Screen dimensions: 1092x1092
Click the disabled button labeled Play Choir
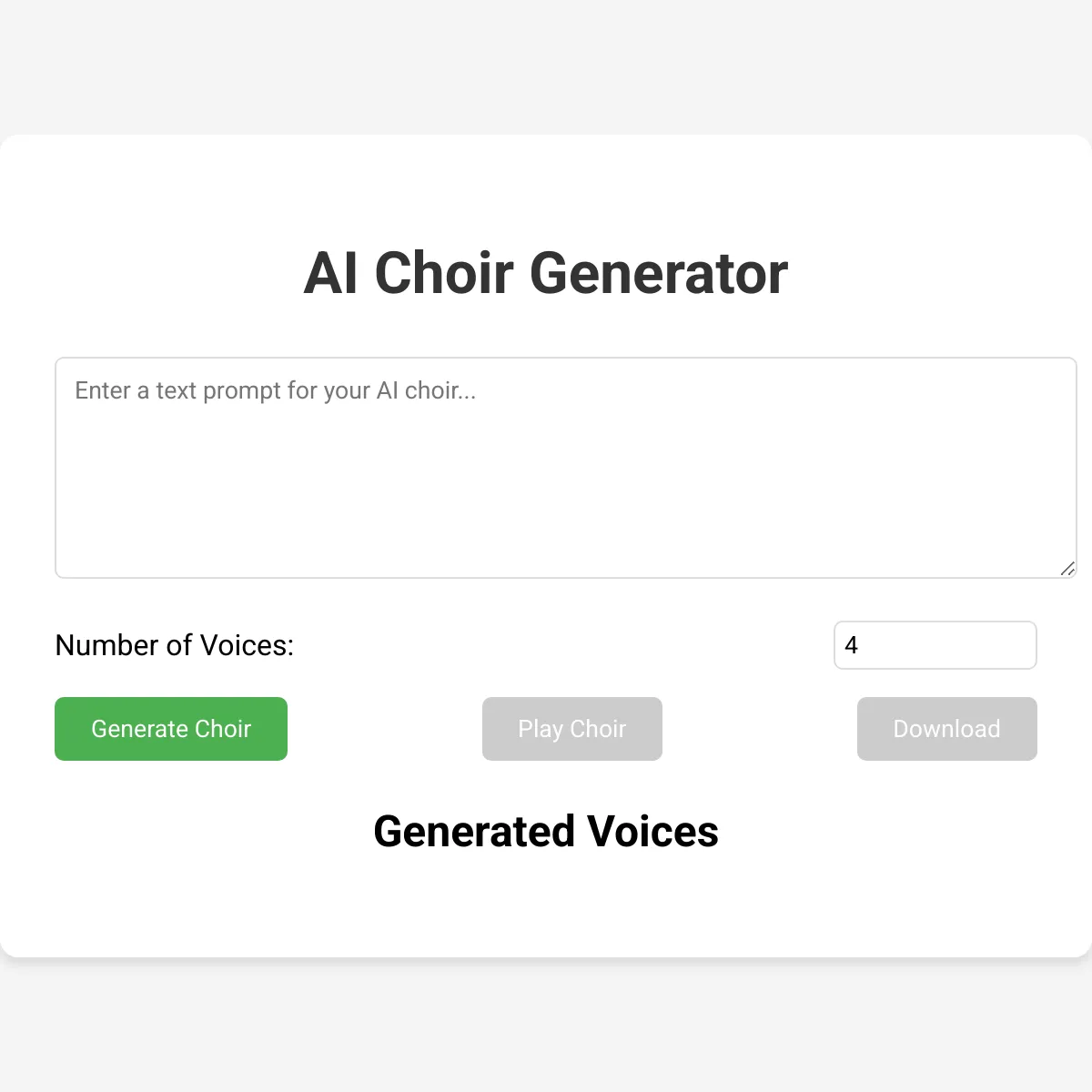point(572,729)
